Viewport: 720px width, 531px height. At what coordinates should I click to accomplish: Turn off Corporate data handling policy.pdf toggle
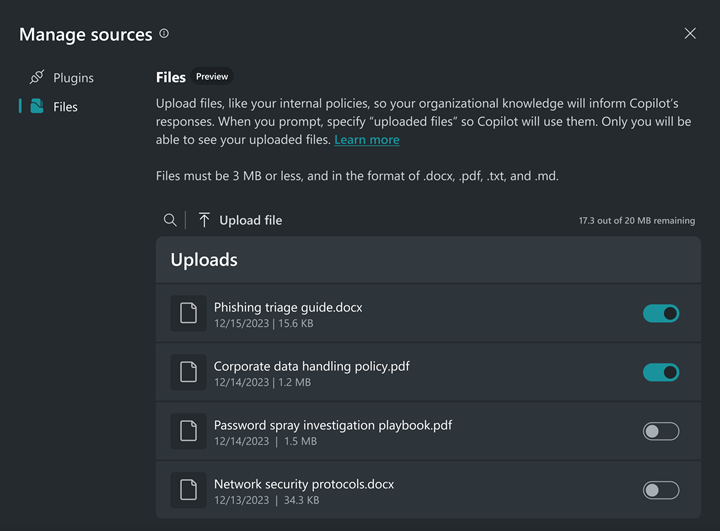661,372
